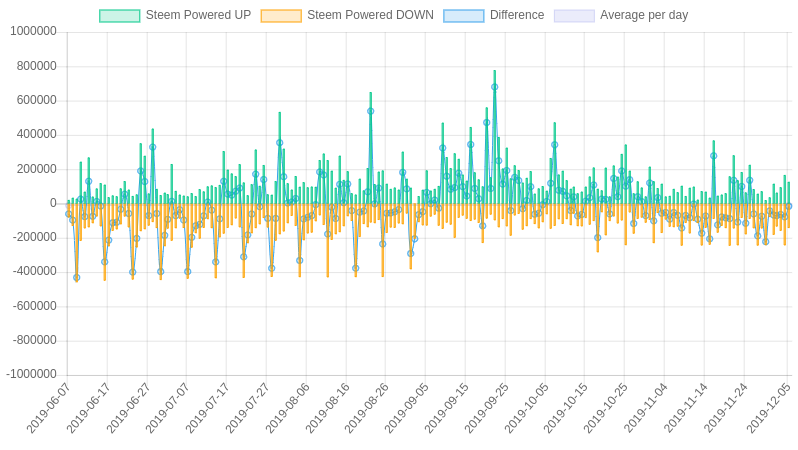Click the 800000 y-axis label
Screen dimensions: 798x450
(36, 66)
